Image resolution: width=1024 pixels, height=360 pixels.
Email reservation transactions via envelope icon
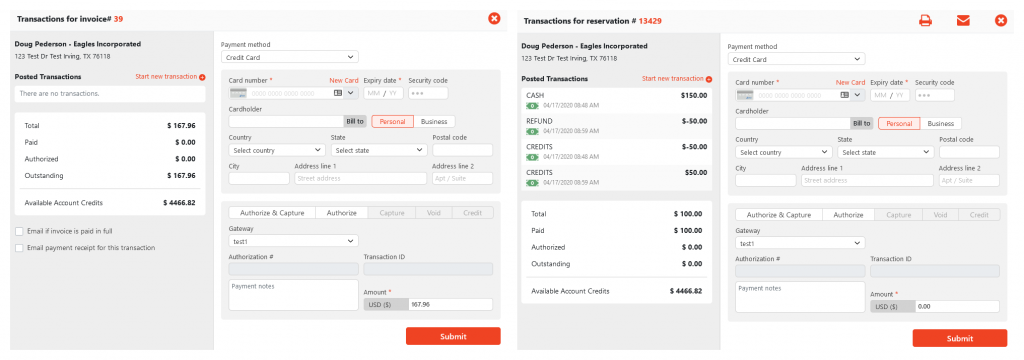(963, 20)
